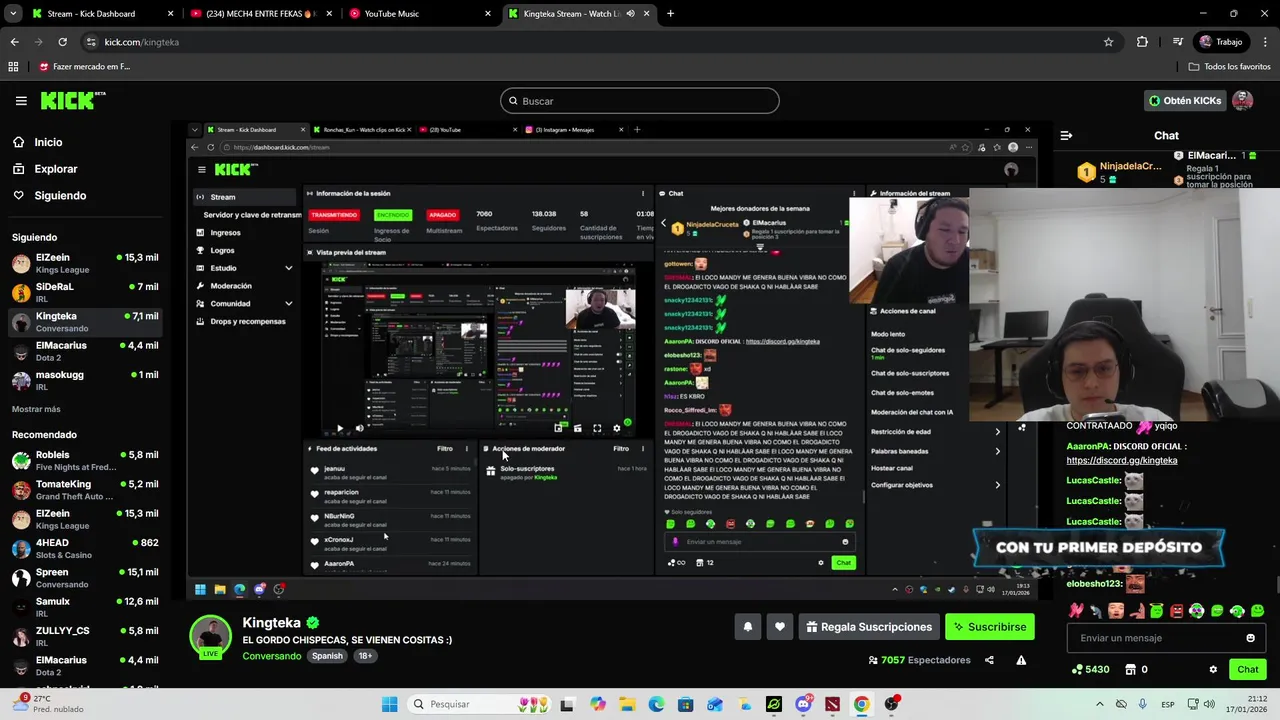The width and height of the screenshot is (1280, 720).
Task: Open 4HEAD Slots & Casino channel
Action: [85, 548]
